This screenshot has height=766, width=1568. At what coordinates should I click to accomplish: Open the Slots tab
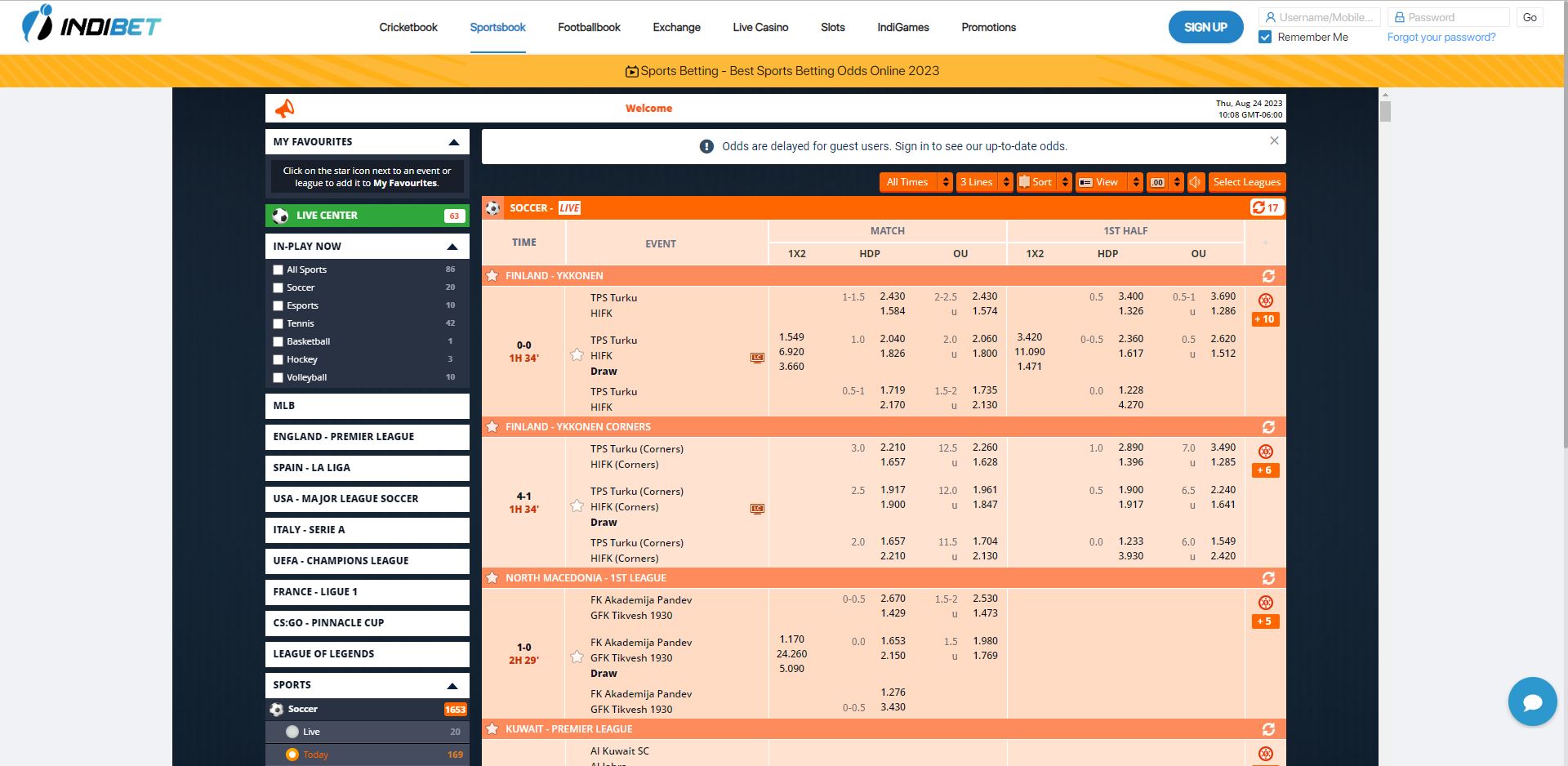[833, 27]
